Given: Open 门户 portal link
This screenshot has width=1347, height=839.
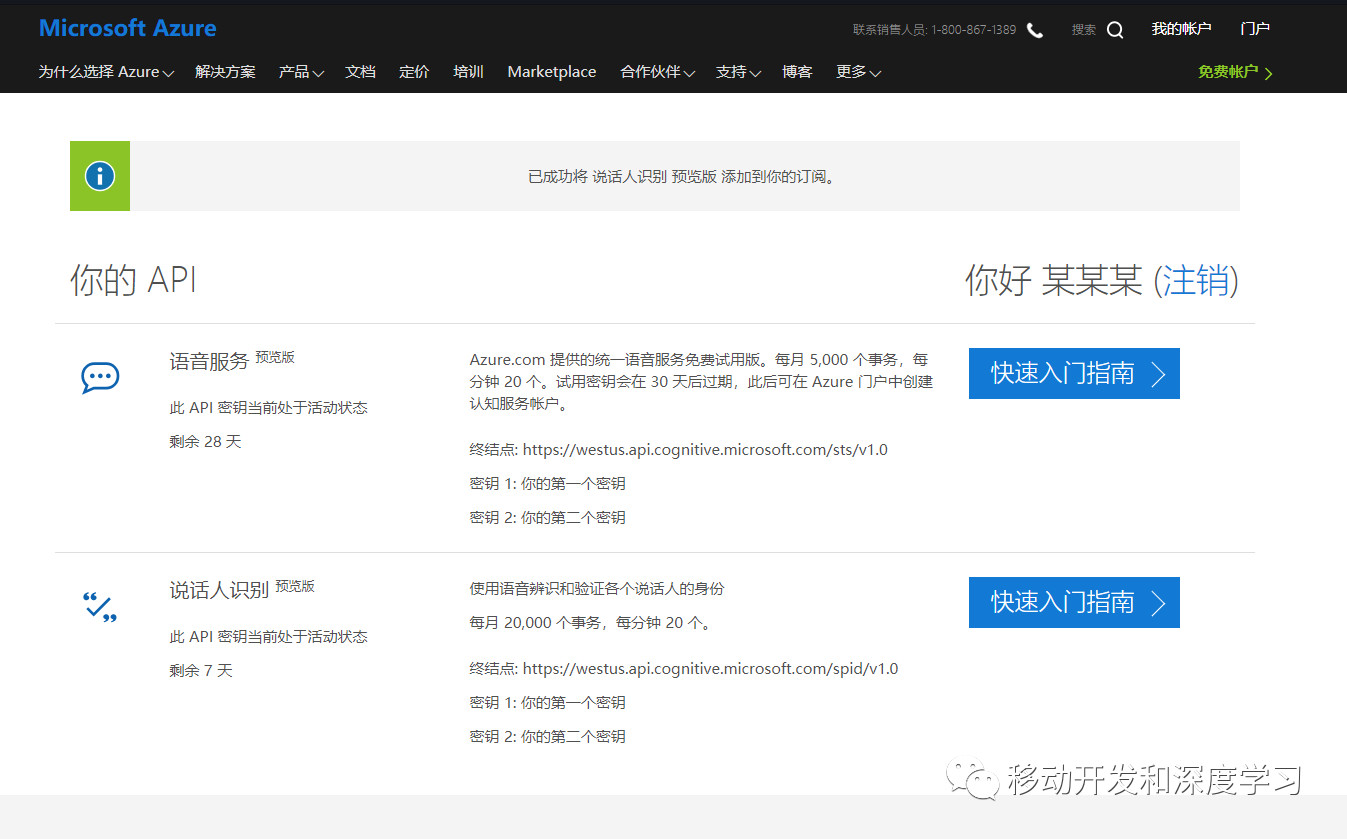Looking at the screenshot, I should coord(1255,29).
